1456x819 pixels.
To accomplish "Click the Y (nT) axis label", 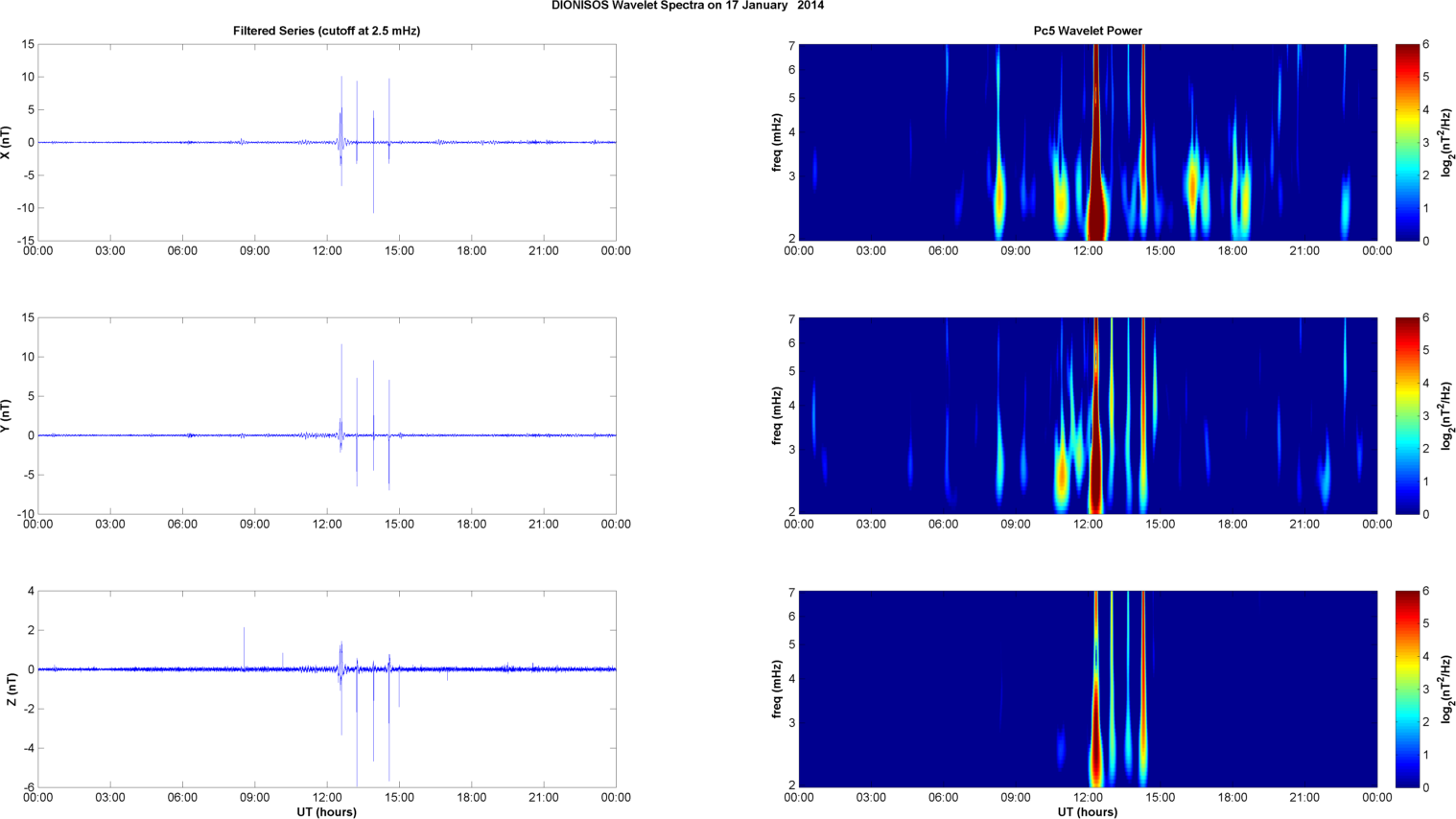I will pos(6,415).
